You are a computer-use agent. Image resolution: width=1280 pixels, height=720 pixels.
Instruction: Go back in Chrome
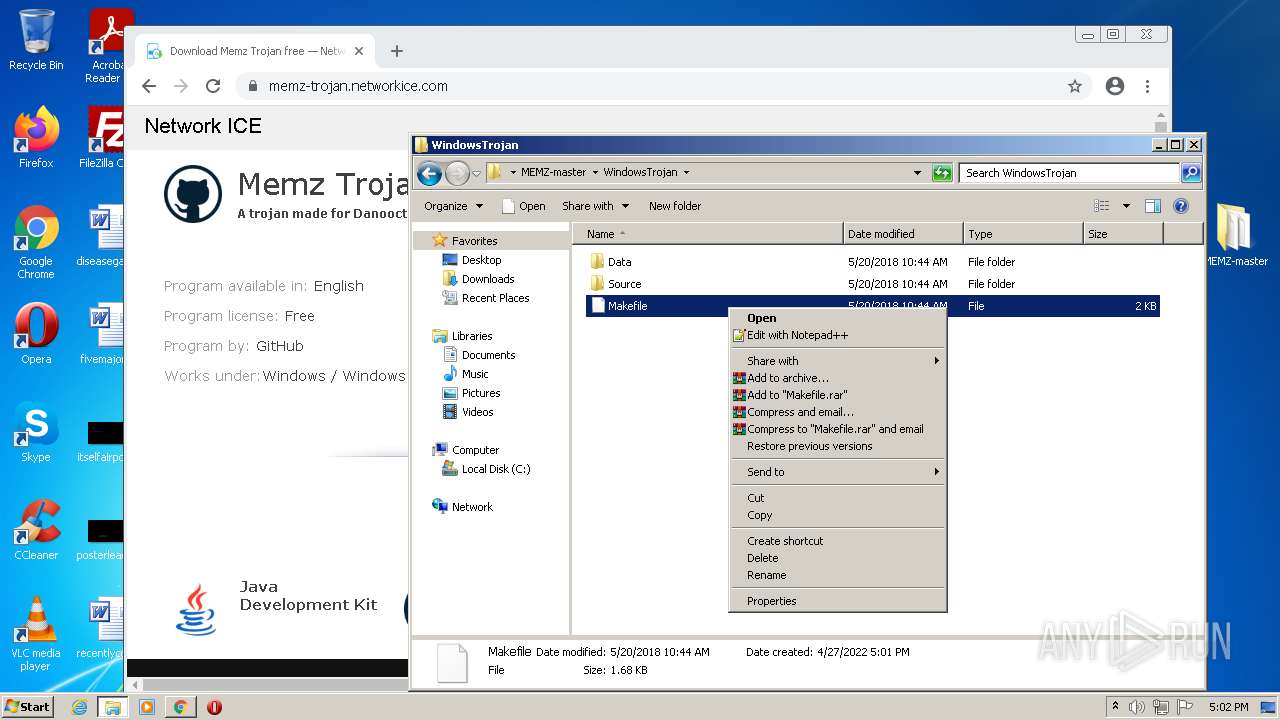tap(149, 86)
